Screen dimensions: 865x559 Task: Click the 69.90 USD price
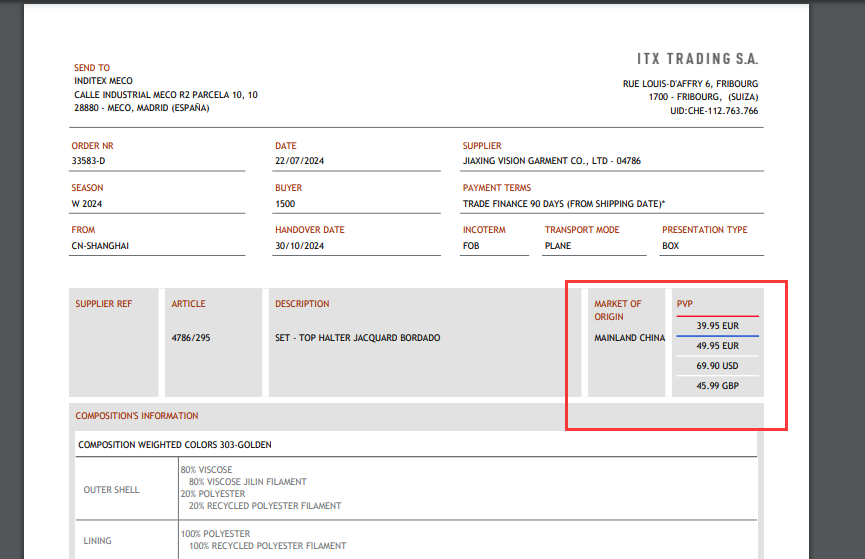717,366
